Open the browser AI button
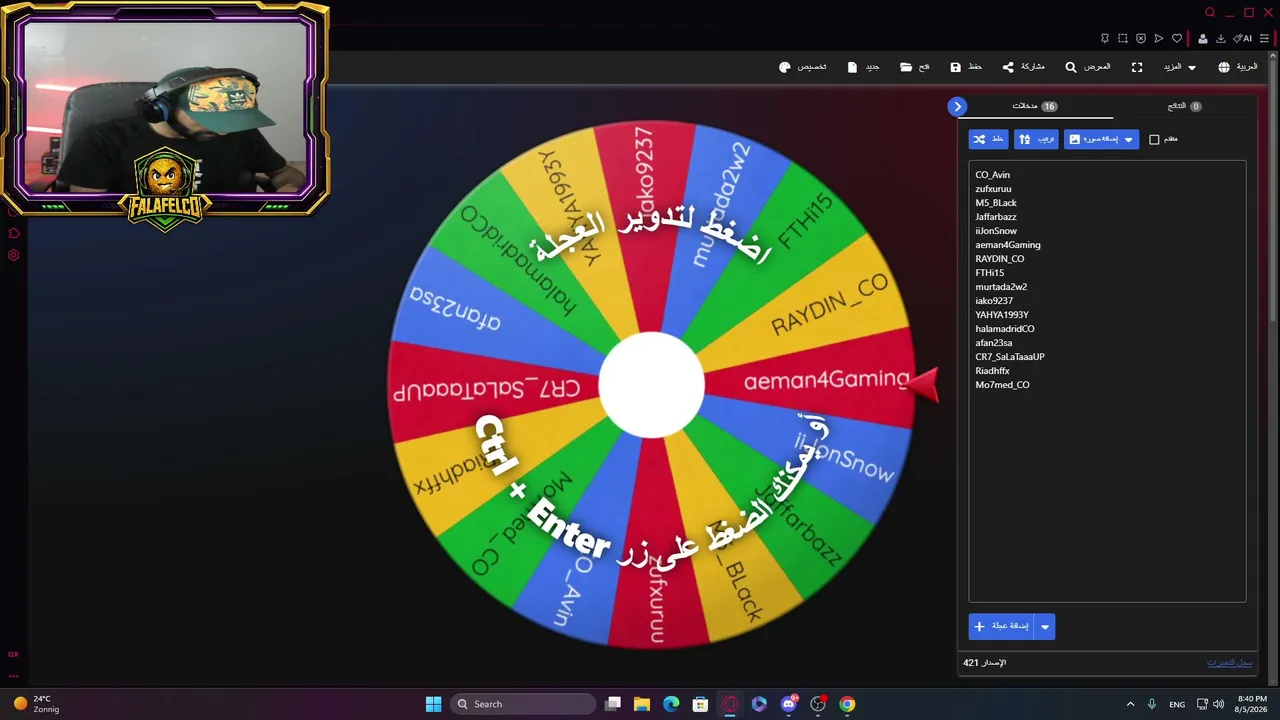The width and height of the screenshot is (1280, 720). point(1243,39)
